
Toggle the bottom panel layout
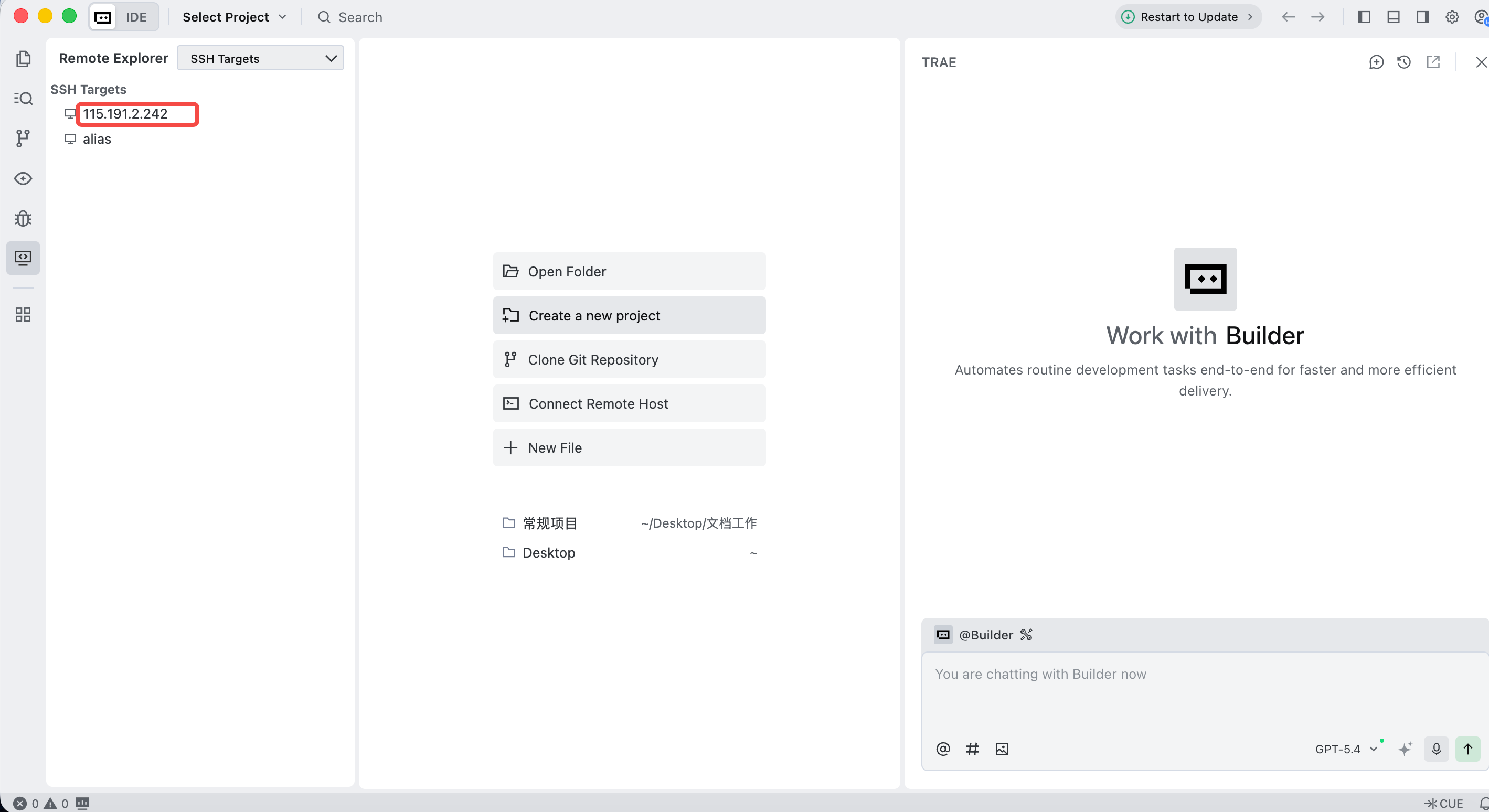click(x=1394, y=17)
